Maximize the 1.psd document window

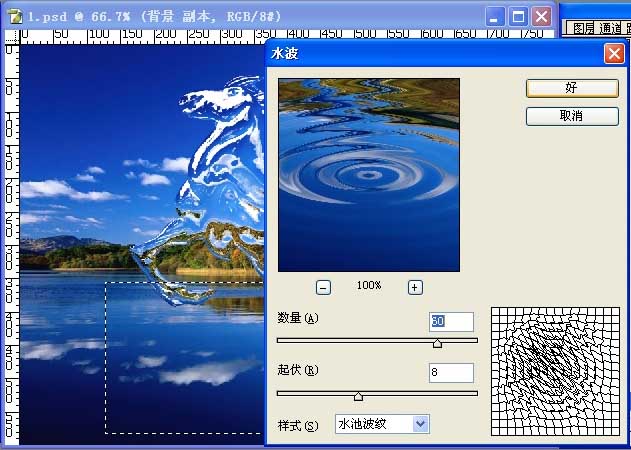[518, 17]
